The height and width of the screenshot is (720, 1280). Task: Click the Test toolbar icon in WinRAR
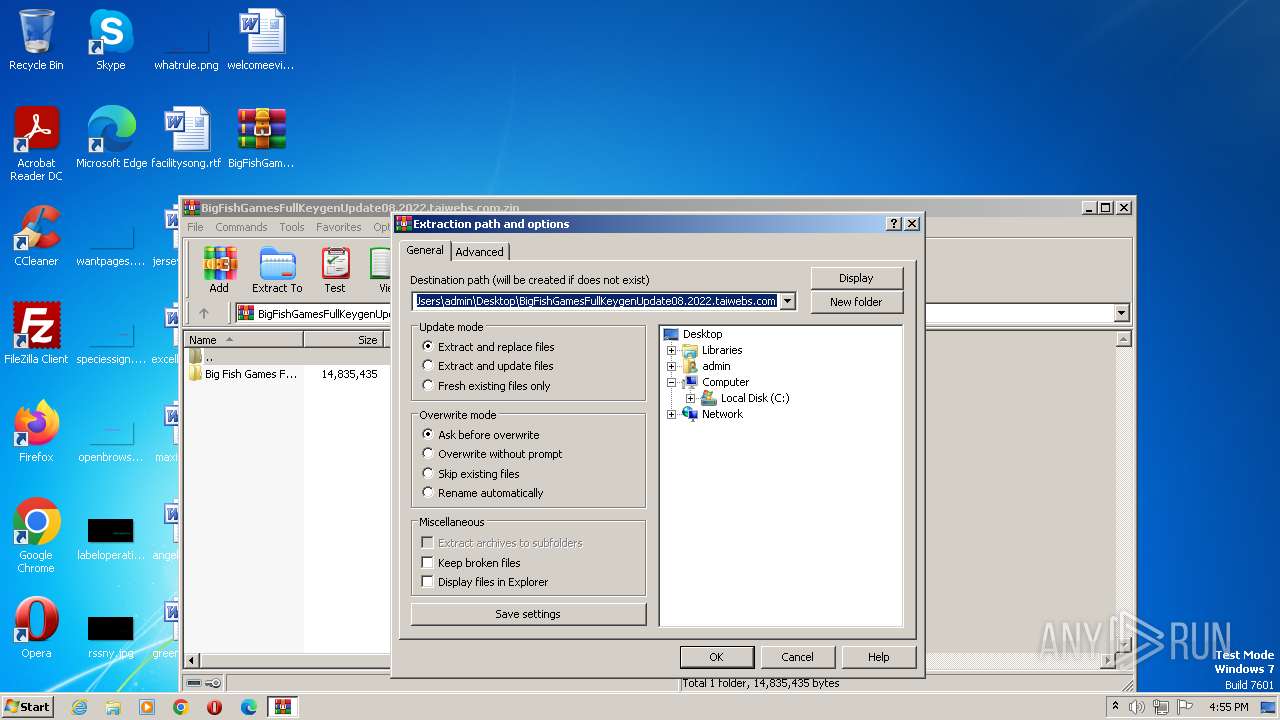coord(335,270)
